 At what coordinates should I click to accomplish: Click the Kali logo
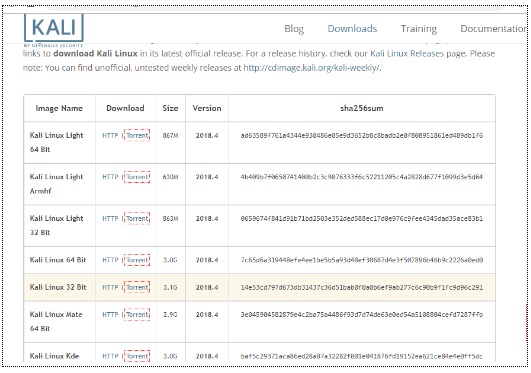click(x=54, y=29)
